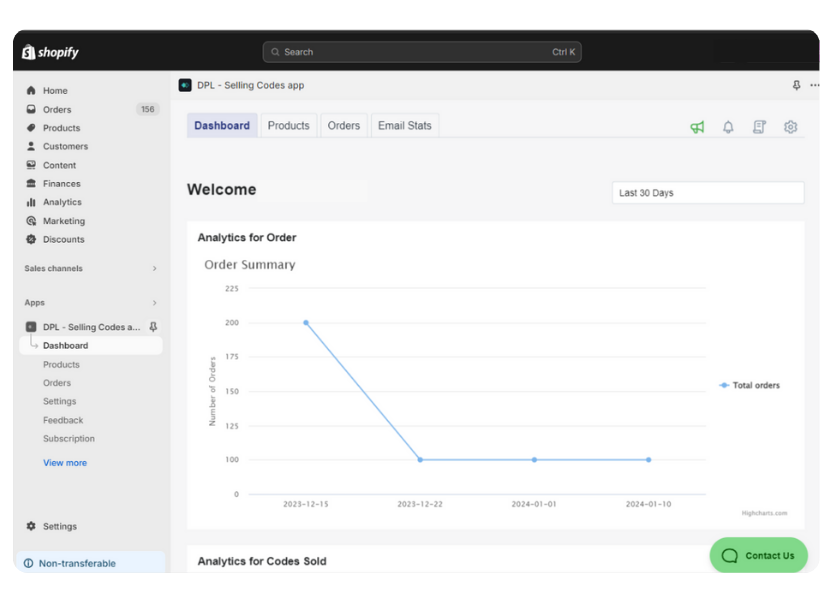
Task: Expand the Apps section chevron
Action: click(x=154, y=303)
